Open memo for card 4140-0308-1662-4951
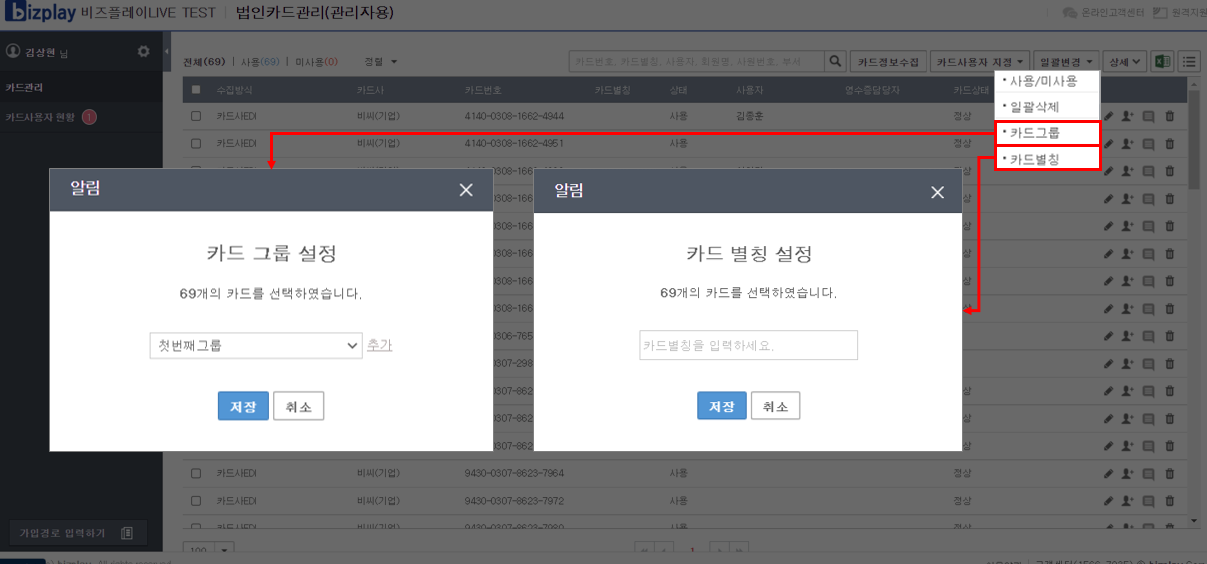The image size is (1207, 564). click(x=1149, y=144)
